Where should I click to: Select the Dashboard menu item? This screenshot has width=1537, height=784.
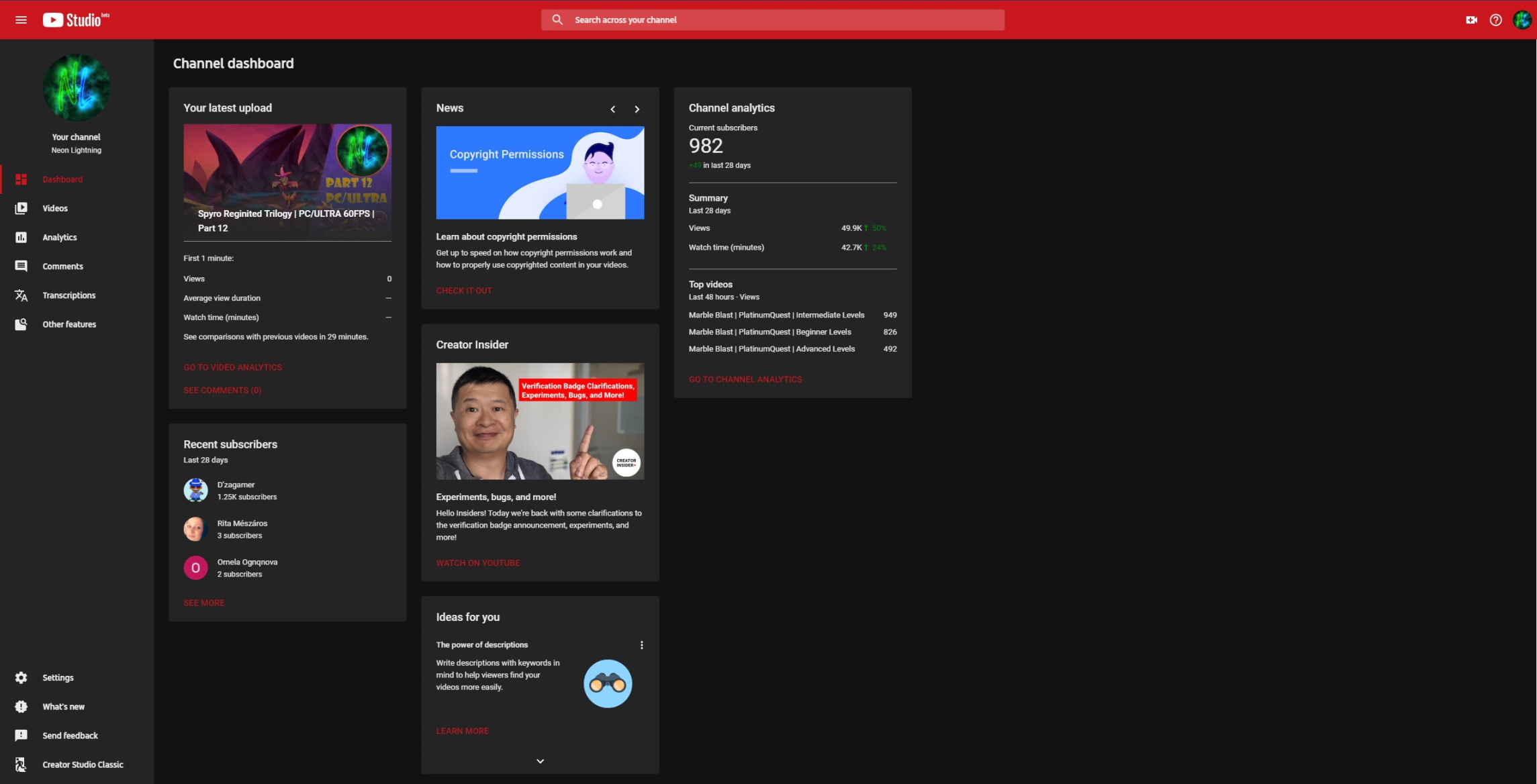click(62, 179)
